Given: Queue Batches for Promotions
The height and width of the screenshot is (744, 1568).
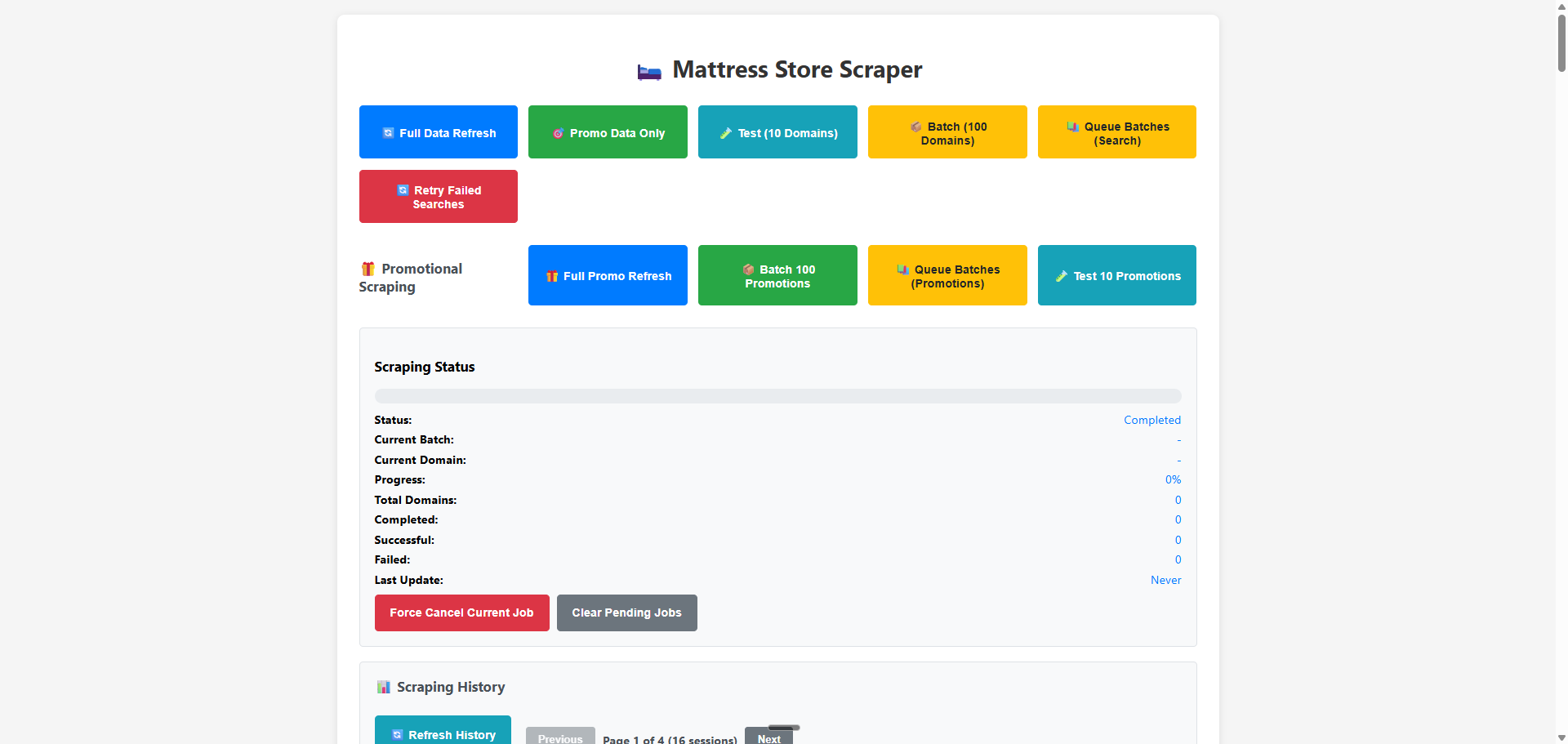Looking at the screenshot, I should (947, 275).
